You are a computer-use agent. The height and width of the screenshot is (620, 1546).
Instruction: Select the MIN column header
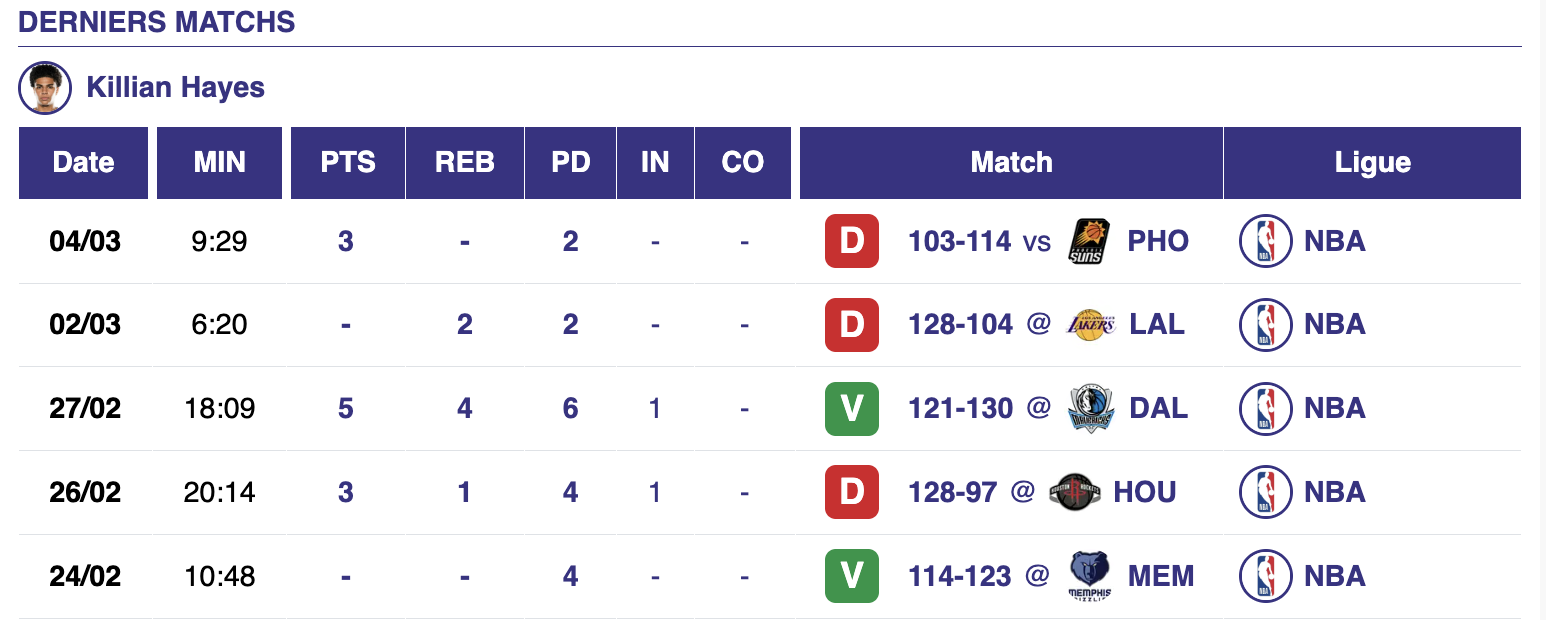click(220, 163)
